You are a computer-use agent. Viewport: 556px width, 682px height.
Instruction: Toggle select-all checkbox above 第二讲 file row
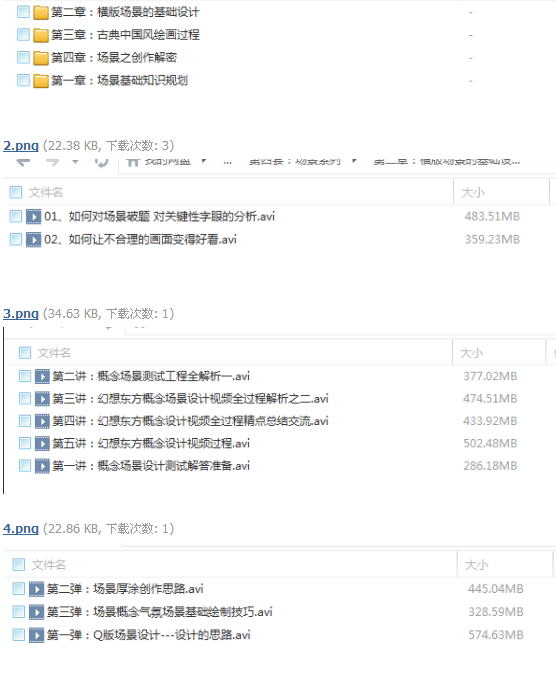pos(25,352)
